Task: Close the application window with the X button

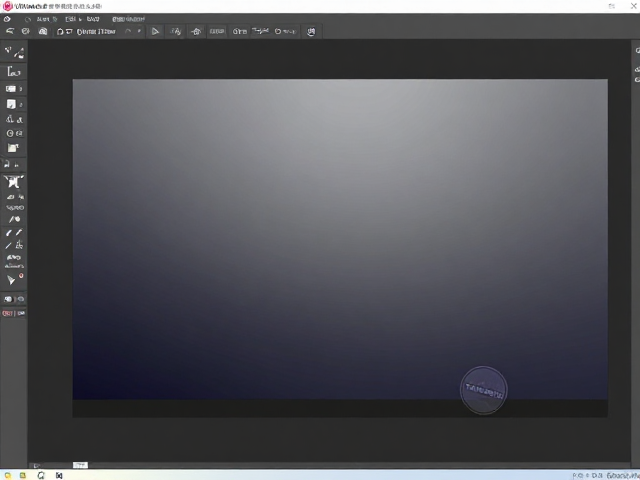Action: [633, 6]
